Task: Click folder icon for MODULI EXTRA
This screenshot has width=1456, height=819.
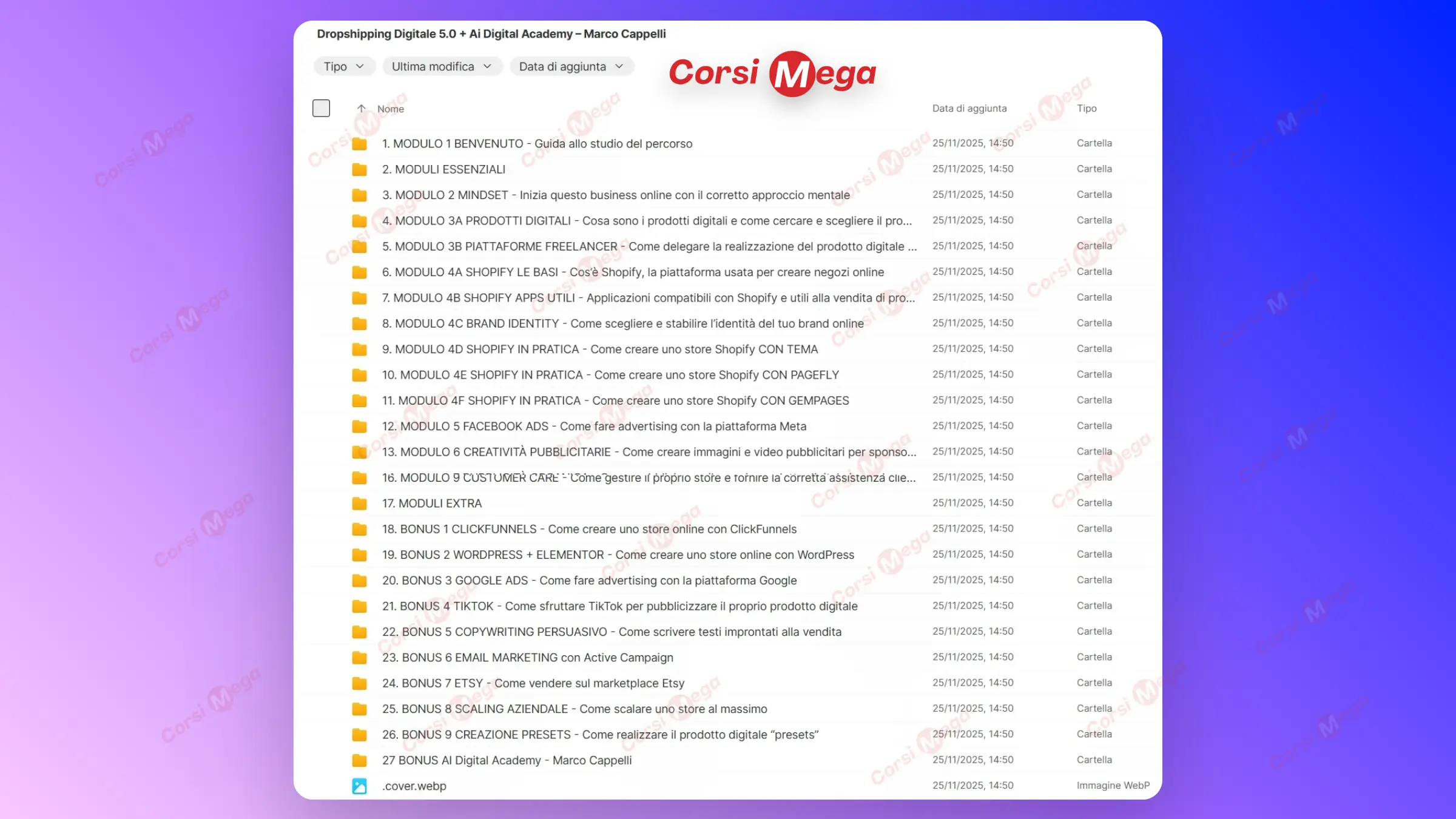Action: [x=359, y=504]
